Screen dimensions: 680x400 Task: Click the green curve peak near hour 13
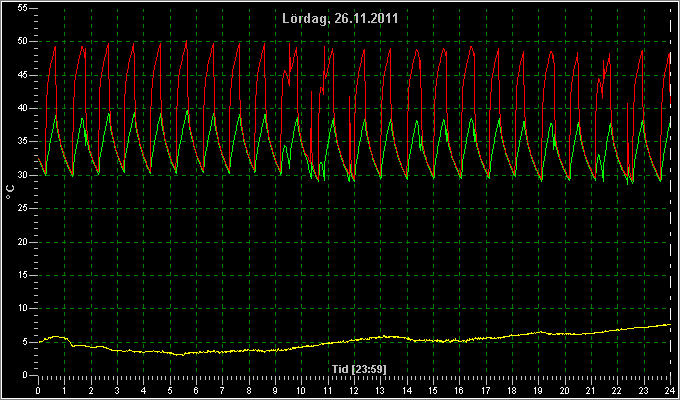(390, 120)
